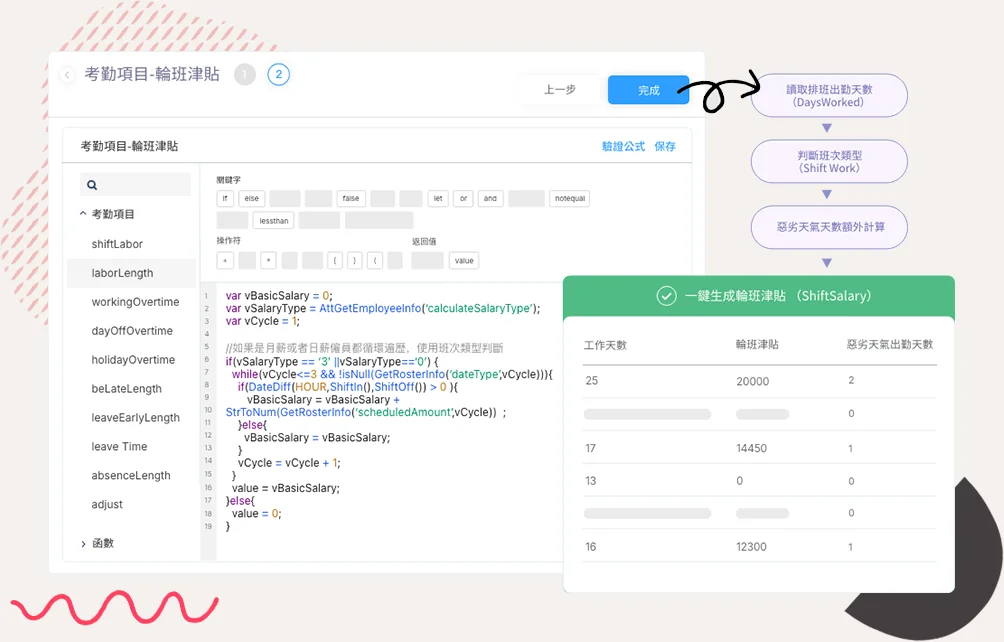Viewport: 1004px width, 642px height.
Task: Insert the 'notequal' keyword chip
Action: [570, 199]
